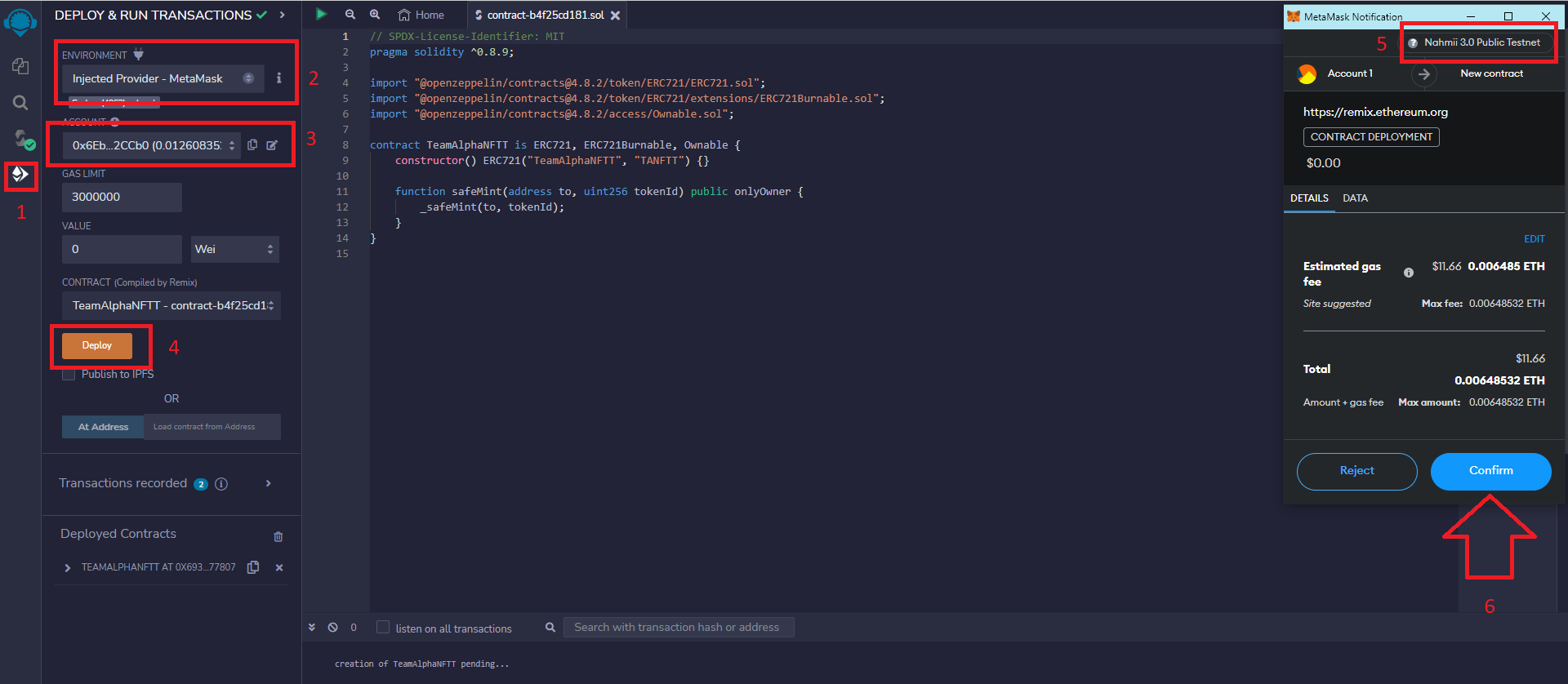Expand the Transactions recorded section
1568x684 pixels.
click(x=268, y=484)
